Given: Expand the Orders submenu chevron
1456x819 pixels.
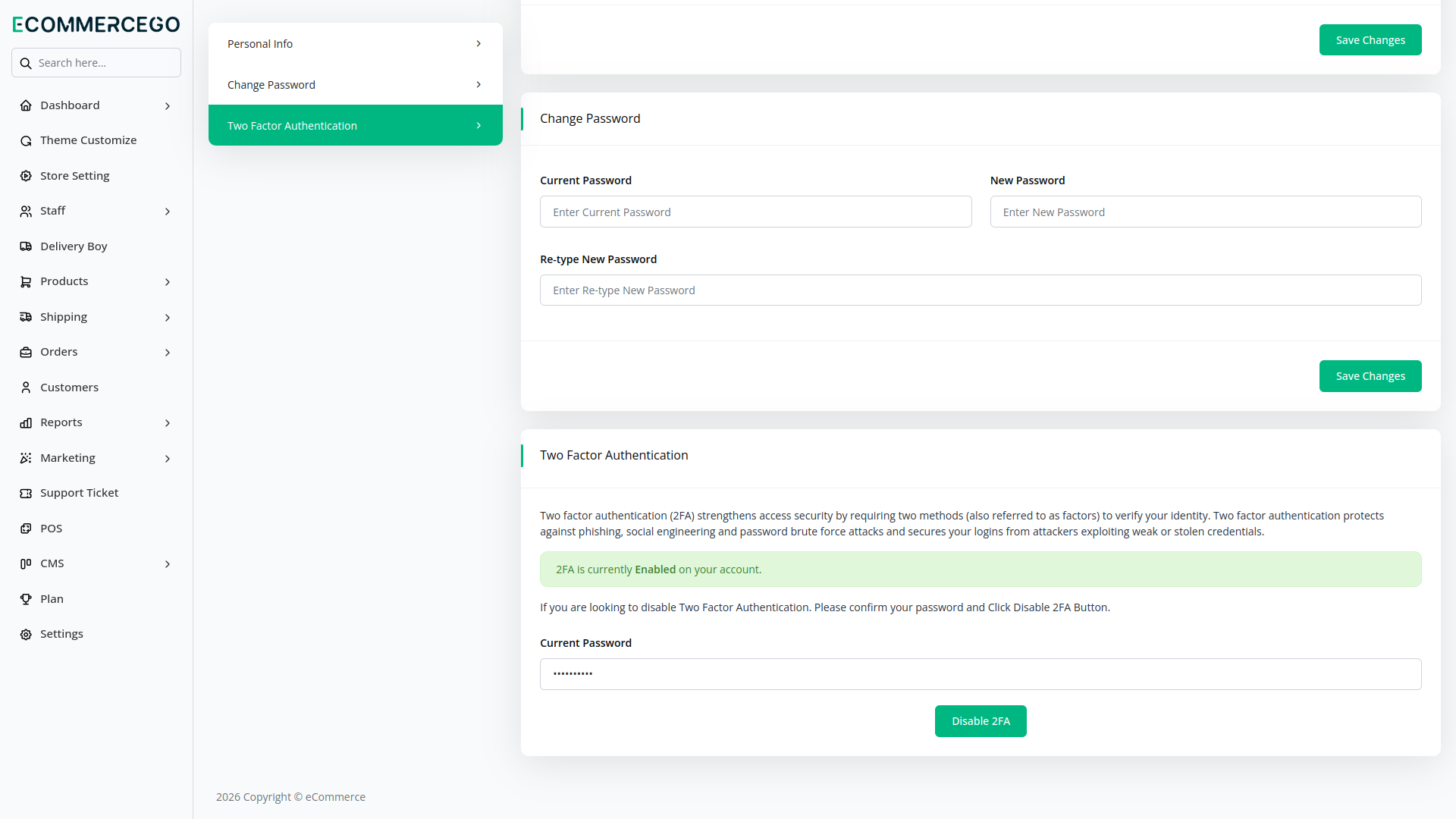Looking at the screenshot, I should [x=168, y=353].
